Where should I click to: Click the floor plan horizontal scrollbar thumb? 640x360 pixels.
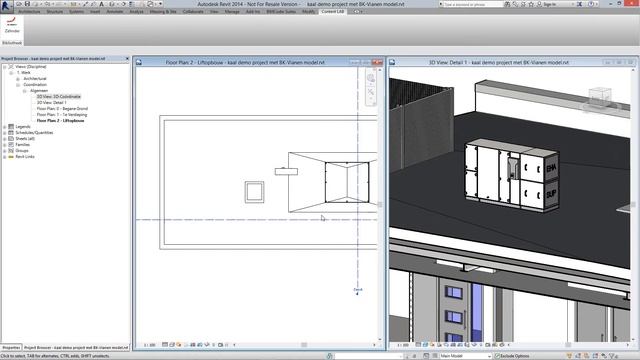pyautogui.click(x=304, y=345)
